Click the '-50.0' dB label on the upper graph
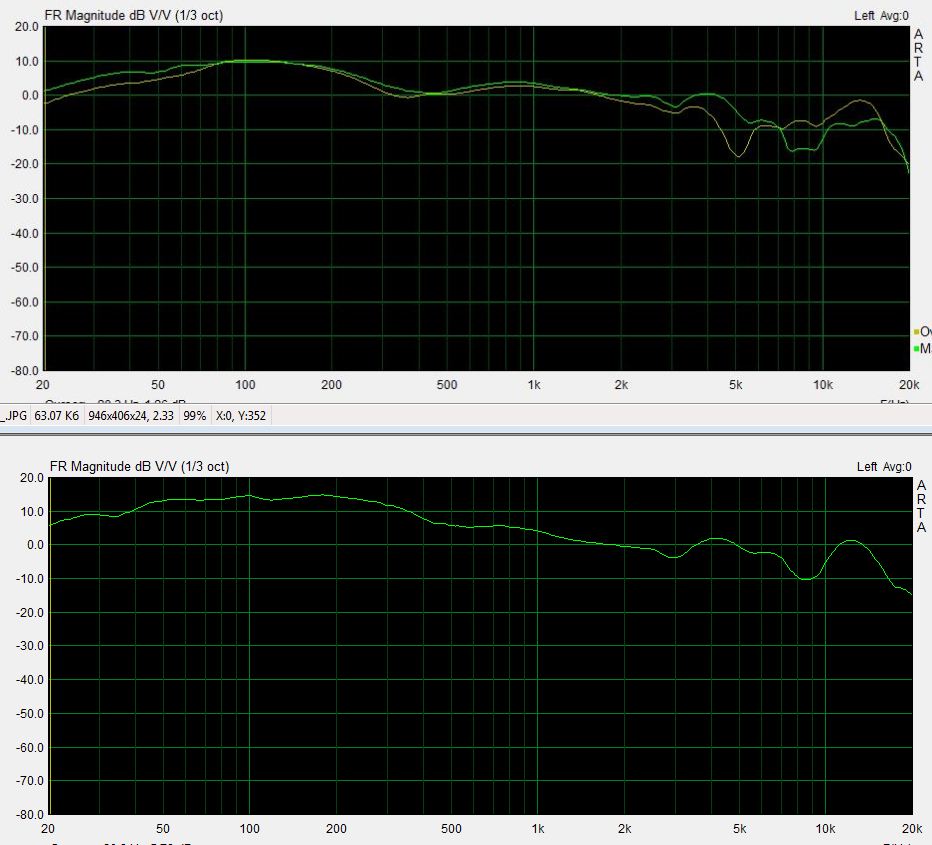This screenshot has height=845, width=932. point(25,267)
